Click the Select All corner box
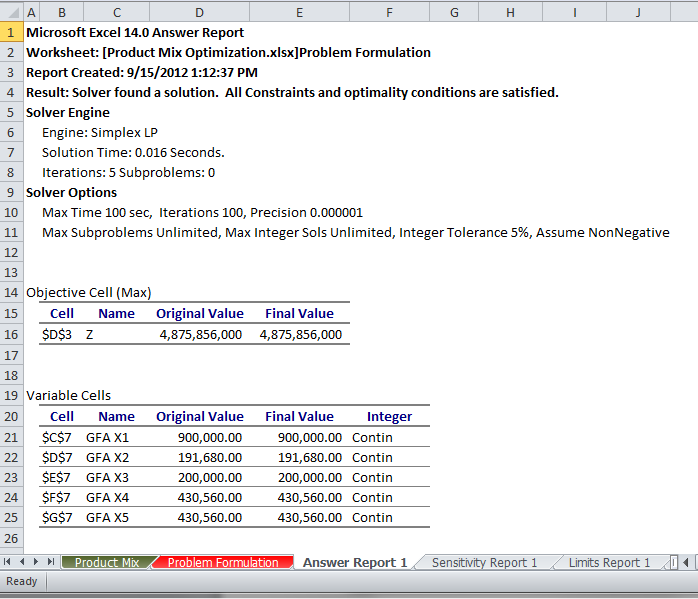The image size is (698, 599). [10, 12]
